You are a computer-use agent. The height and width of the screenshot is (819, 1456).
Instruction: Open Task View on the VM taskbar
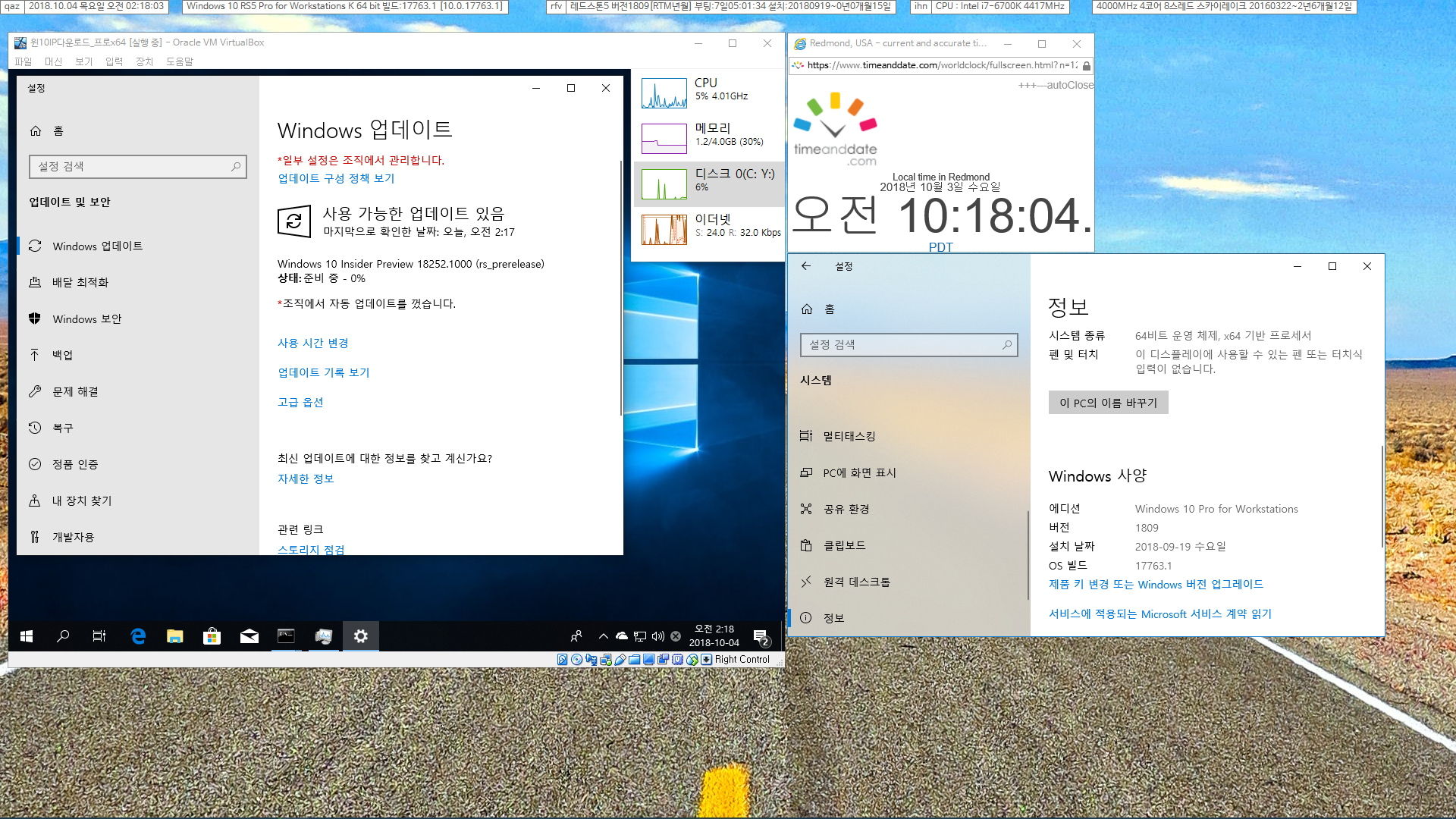(99, 636)
